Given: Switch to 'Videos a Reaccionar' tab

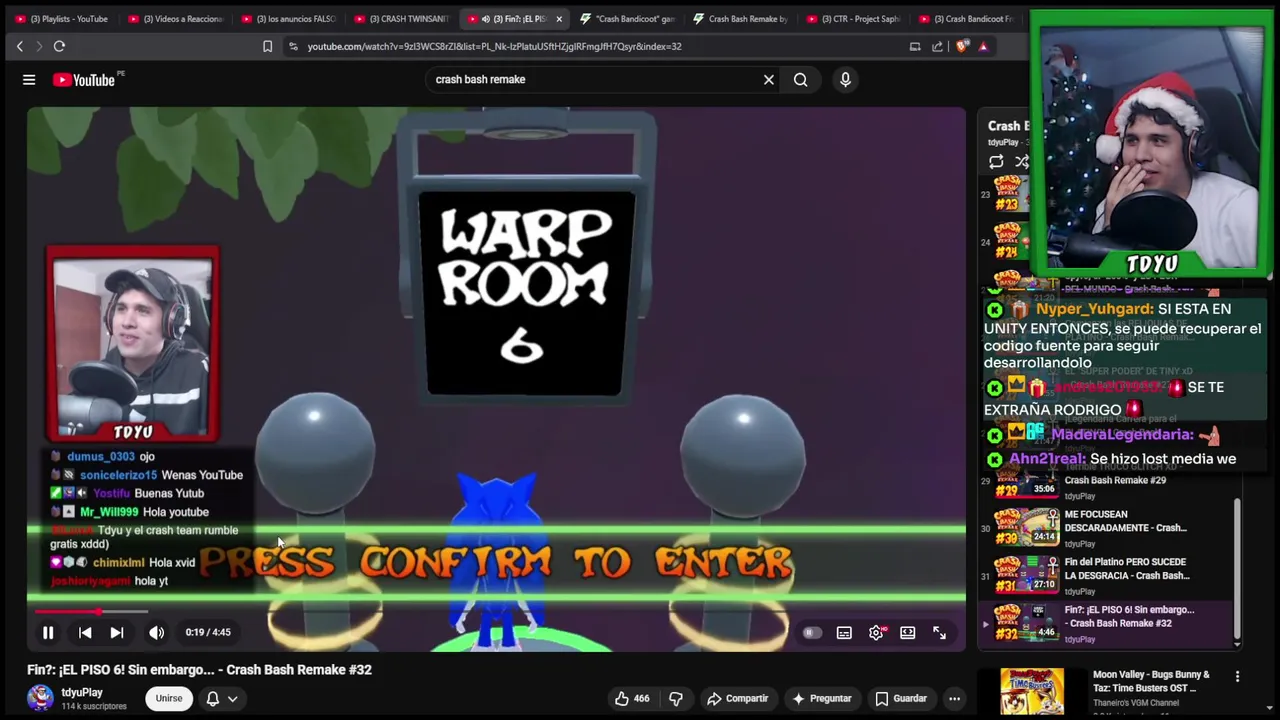Looking at the screenshot, I should click(x=175, y=19).
